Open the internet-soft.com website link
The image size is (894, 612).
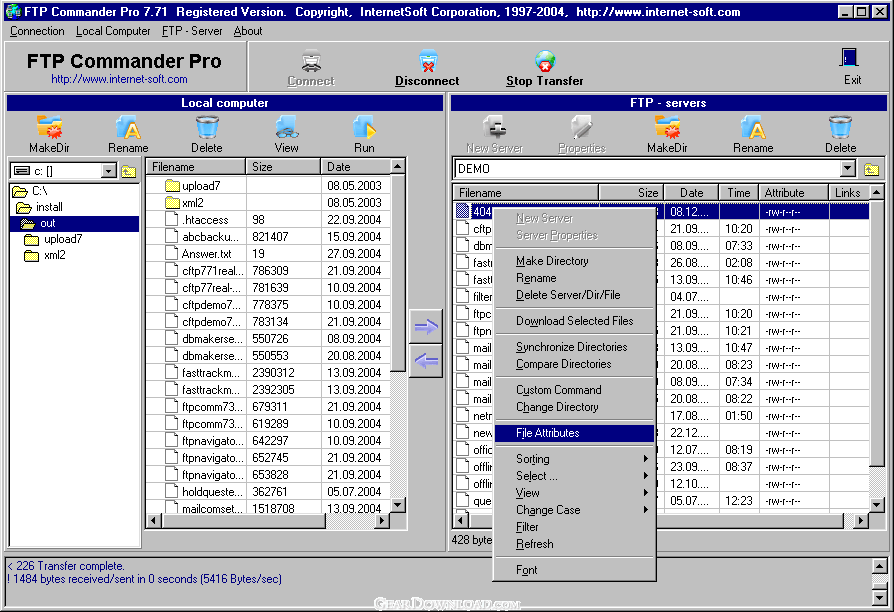[x=119, y=80]
